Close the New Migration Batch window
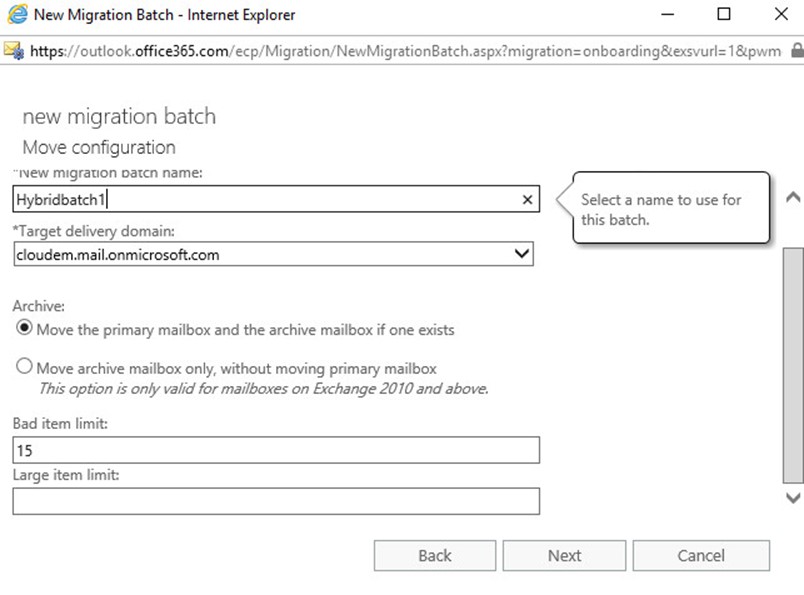The image size is (804, 595). click(781, 14)
